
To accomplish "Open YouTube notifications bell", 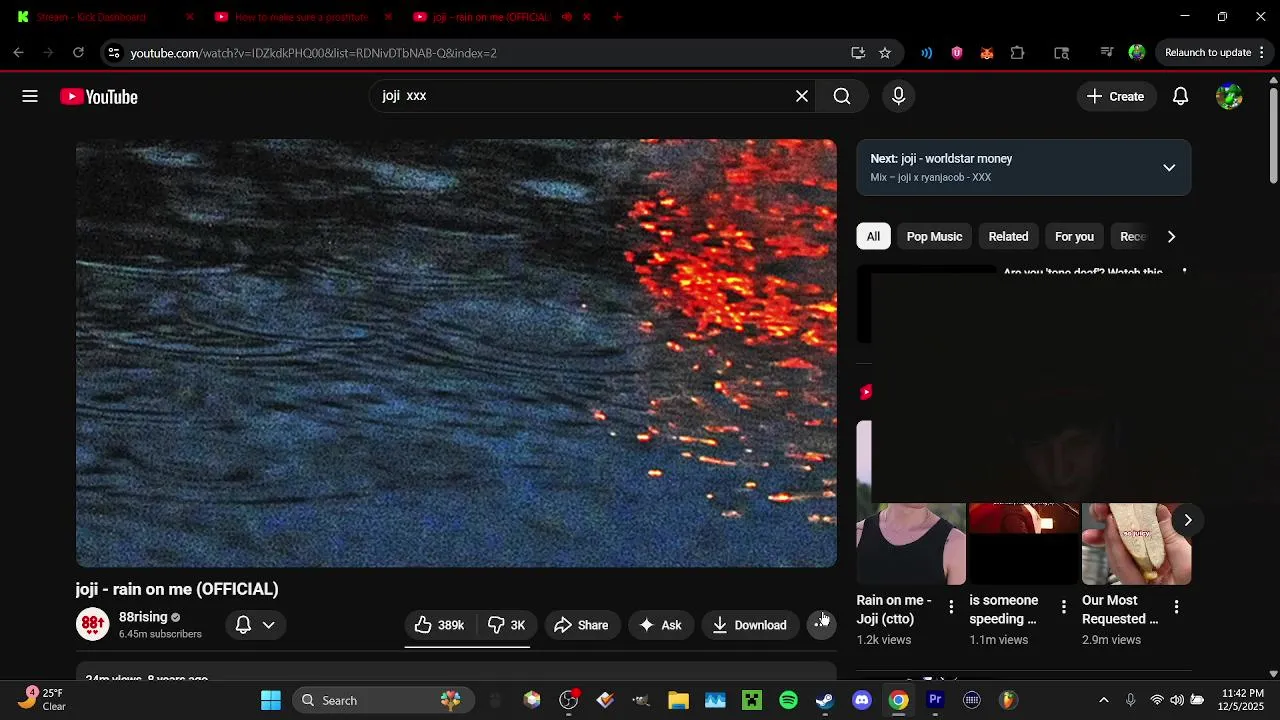I will point(1180,96).
